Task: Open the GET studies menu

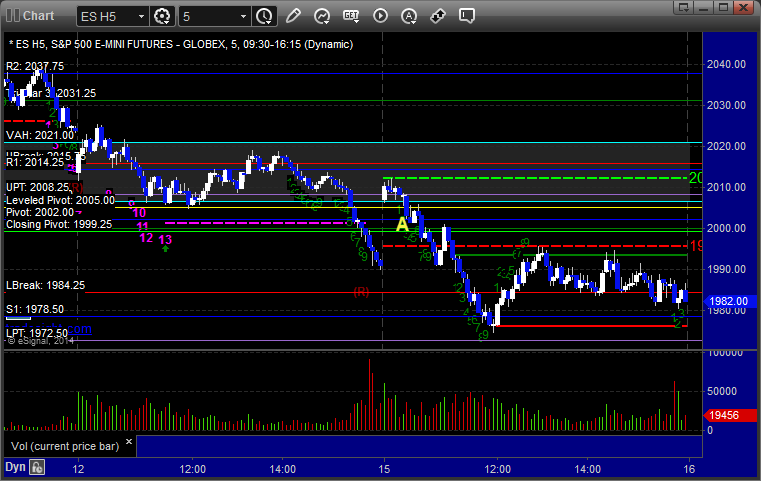Action: coord(351,16)
